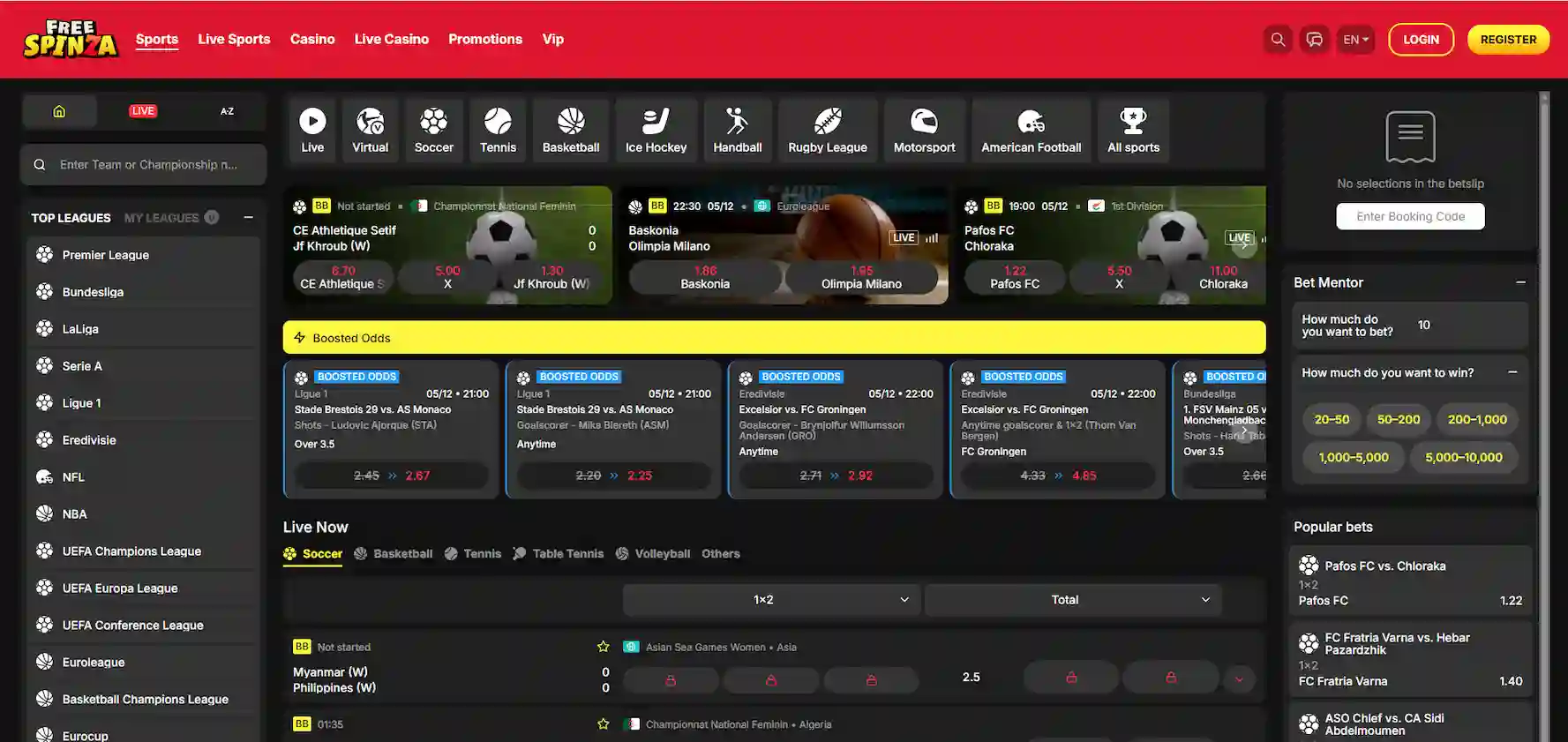This screenshot has height=742, width=1568.
Task: Select the Rugby League sport icon
Action: click(828, 130)
